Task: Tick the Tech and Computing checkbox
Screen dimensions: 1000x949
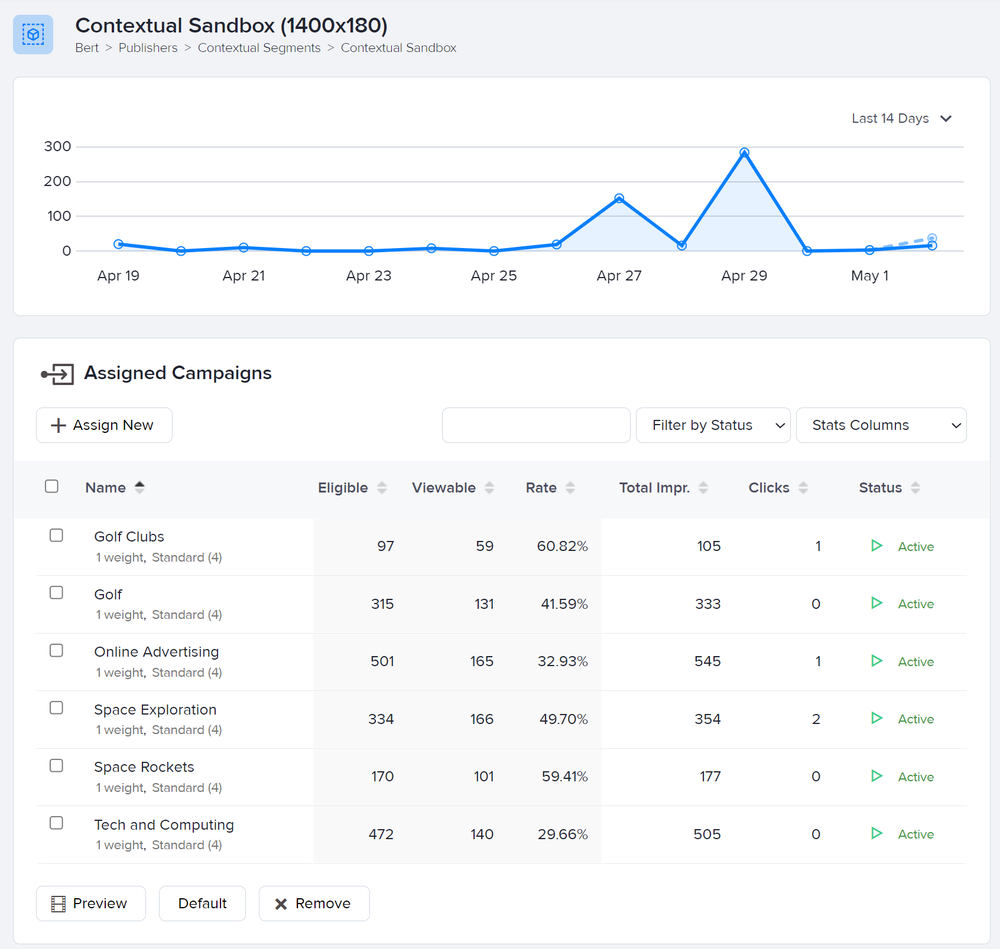Action: tap(56, 823)
